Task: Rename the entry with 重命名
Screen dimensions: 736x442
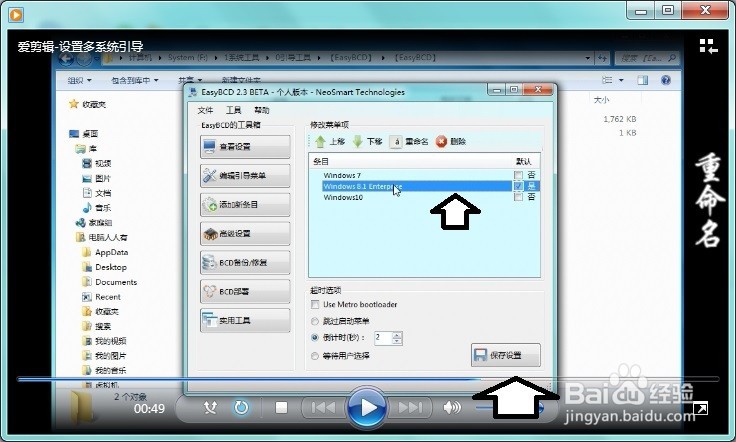Action: 409,141
